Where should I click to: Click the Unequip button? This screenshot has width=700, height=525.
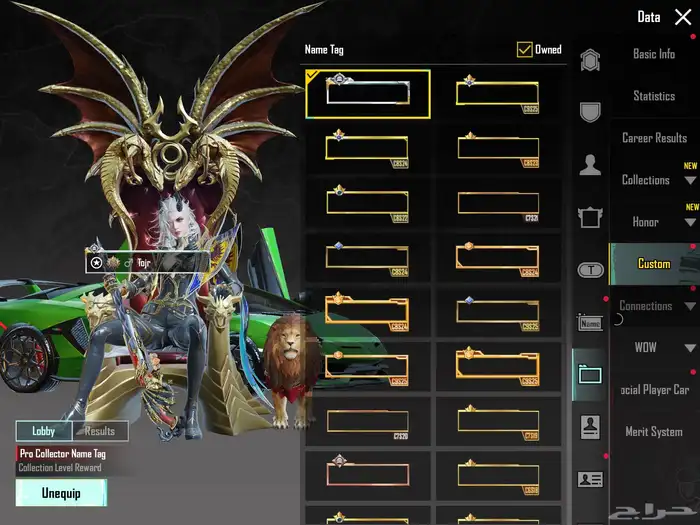point(61,492)
